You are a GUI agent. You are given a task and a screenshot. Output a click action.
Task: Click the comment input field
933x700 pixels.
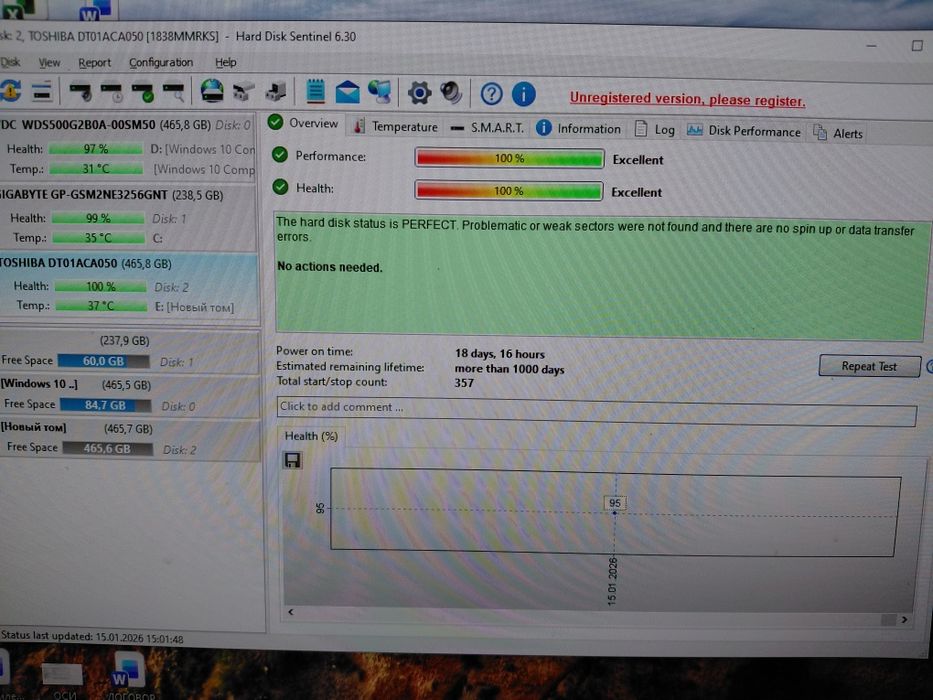click(596, 410)
